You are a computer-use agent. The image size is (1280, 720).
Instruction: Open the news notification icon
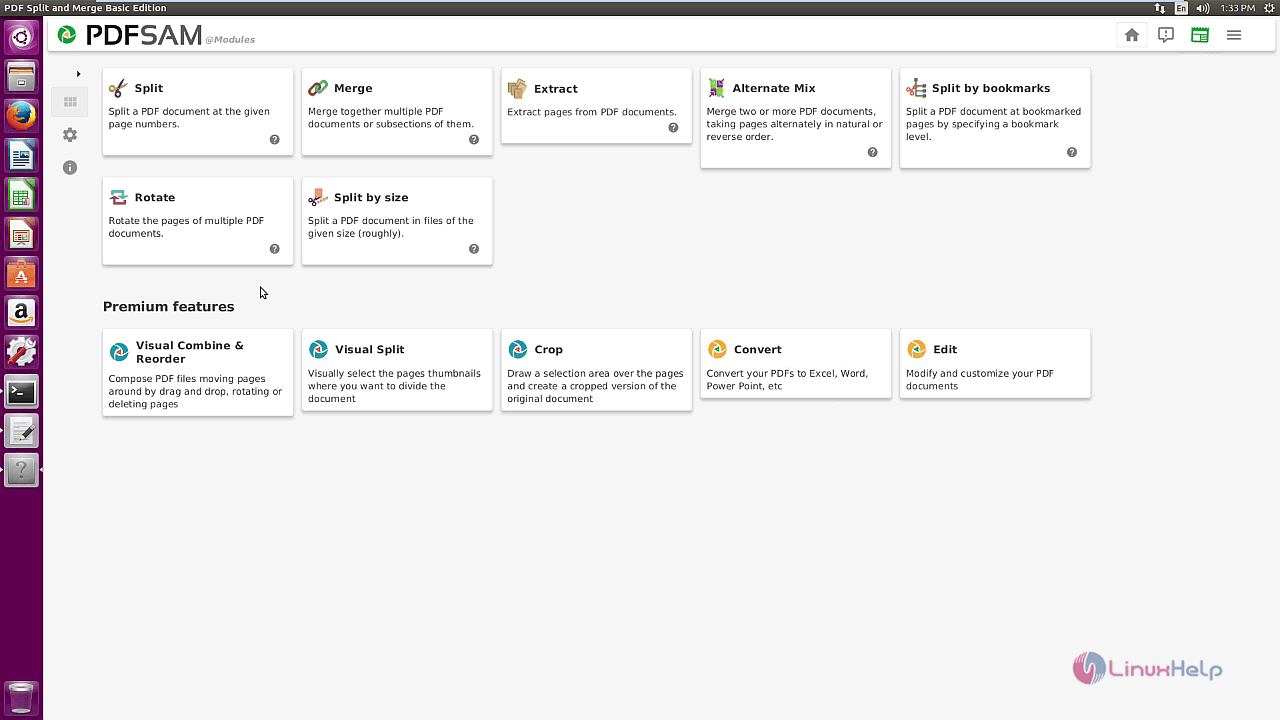point(1166,35)
